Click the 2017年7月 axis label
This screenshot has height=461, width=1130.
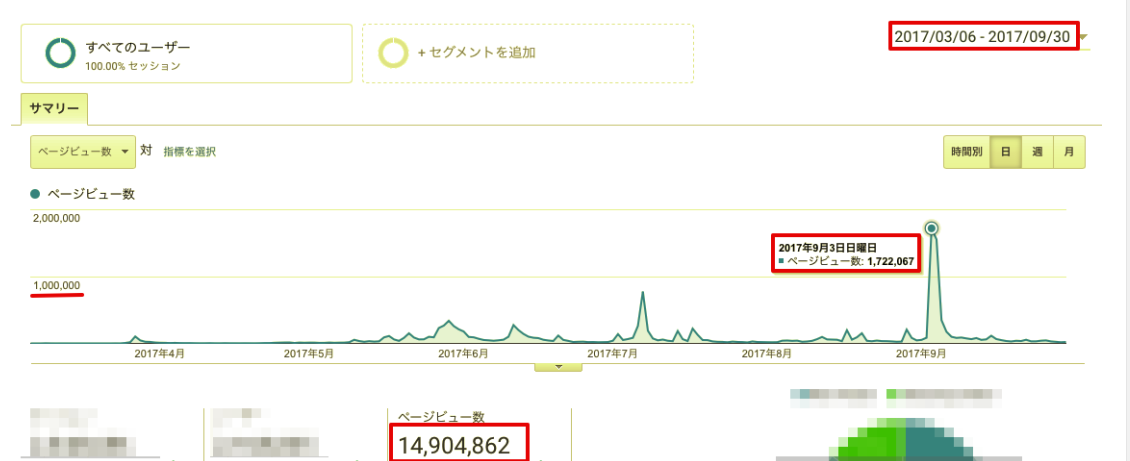pyautogui.click(x=615, y=354)
